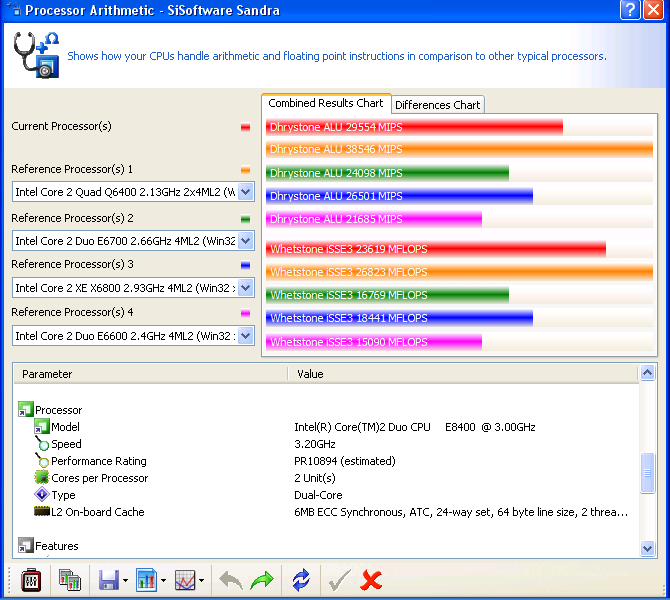Image resolution: width=670 pixels, height=600 pixels.
Task: Select the 6MB ECC Synchronous cache value
Action: pos(461,512)
